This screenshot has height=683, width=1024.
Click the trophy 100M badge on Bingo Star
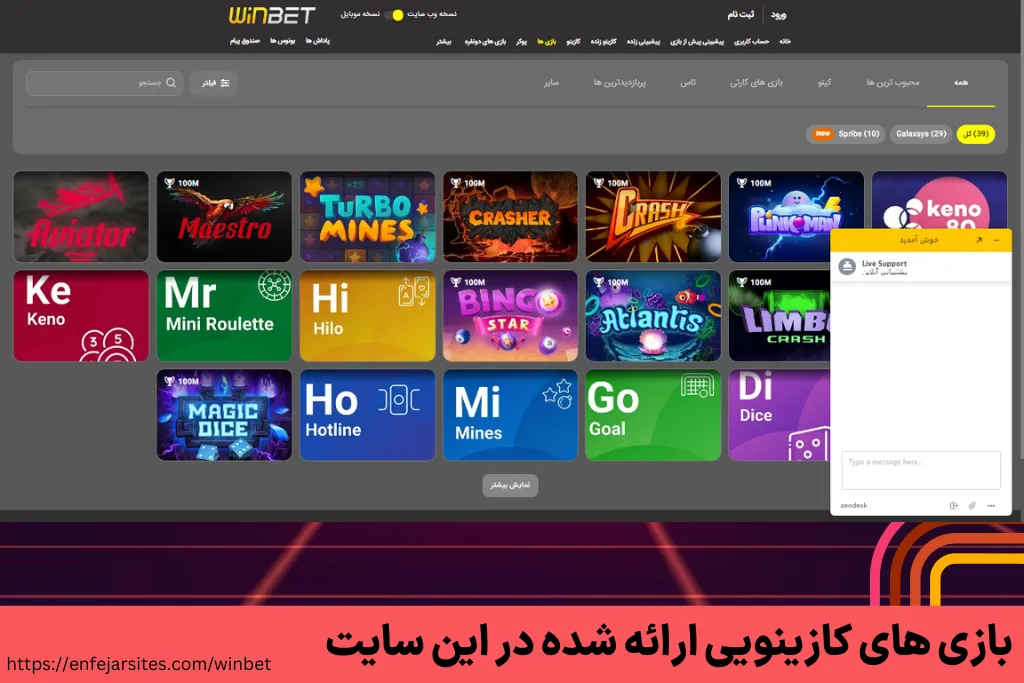pyautogui.click(x=468, y=282)
